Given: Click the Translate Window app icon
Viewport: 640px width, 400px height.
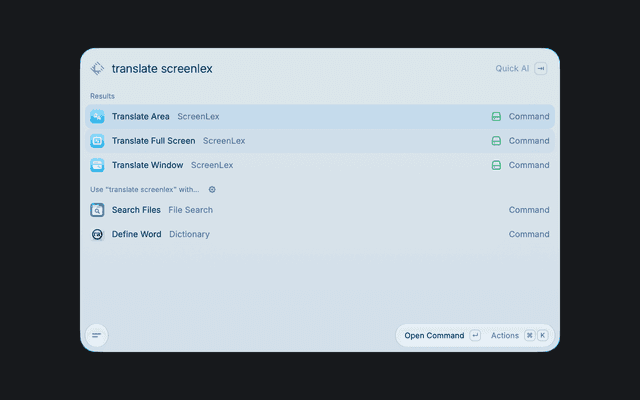Looking at the screenshot, I should [x=97, y=165].
